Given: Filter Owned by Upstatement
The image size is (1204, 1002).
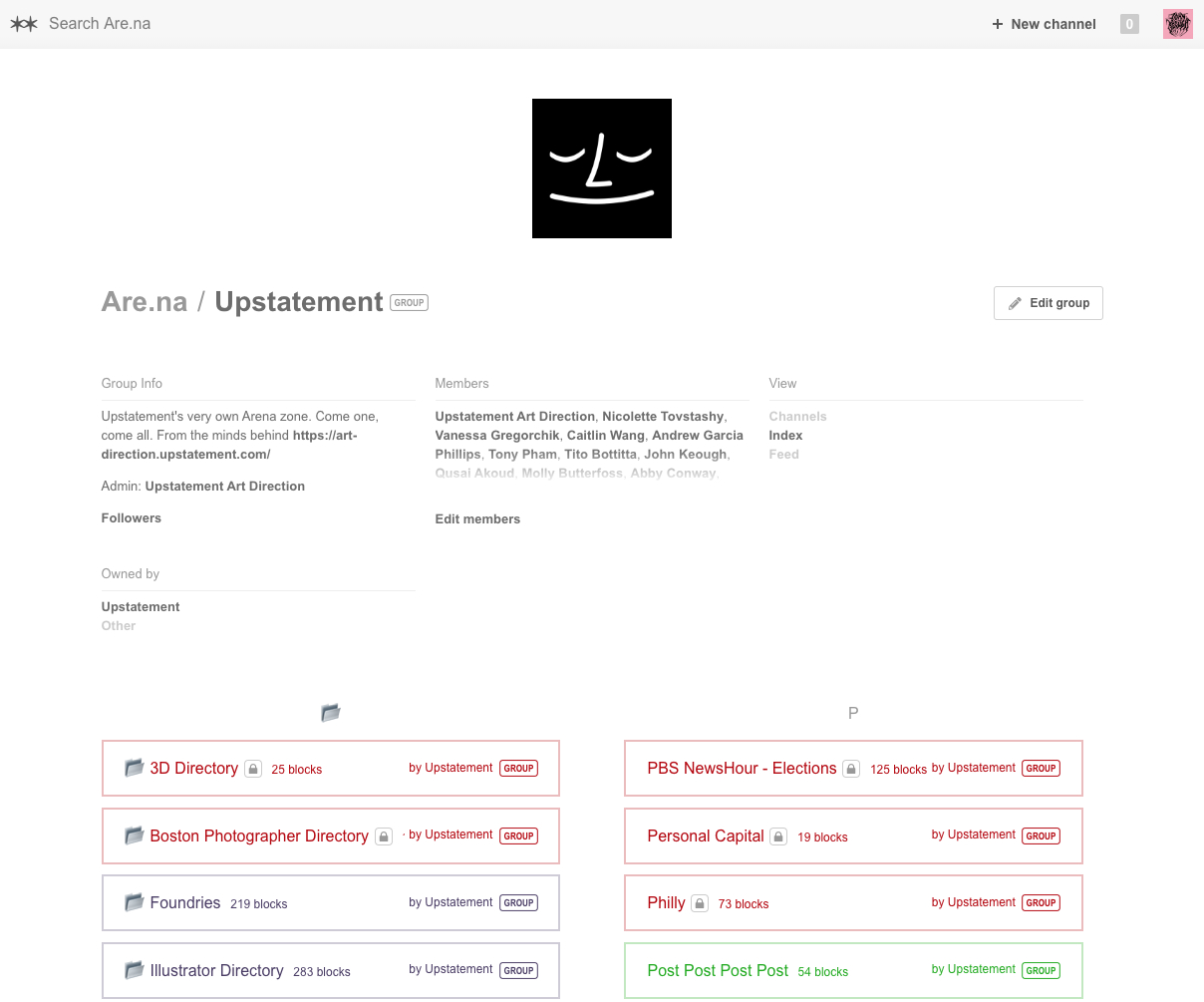Looking at the screenshot, I should [x=141, y=607].
